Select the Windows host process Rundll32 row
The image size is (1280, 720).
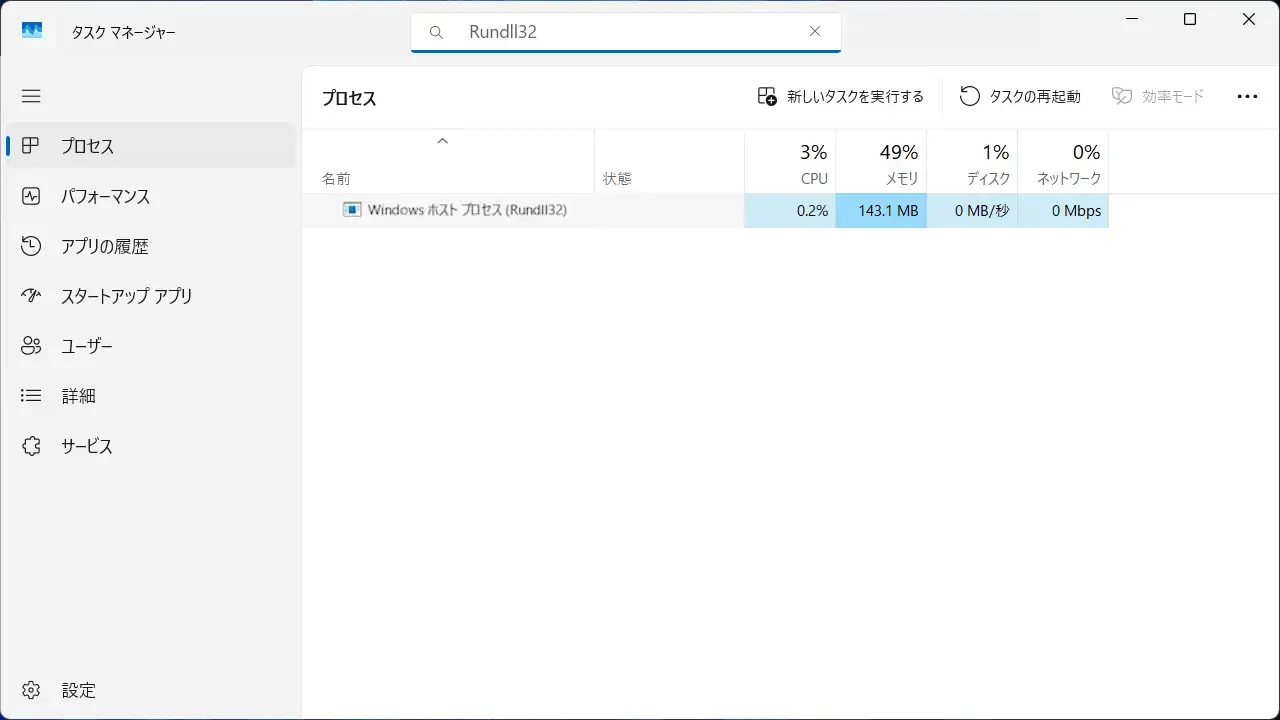[x=706, y=211]
